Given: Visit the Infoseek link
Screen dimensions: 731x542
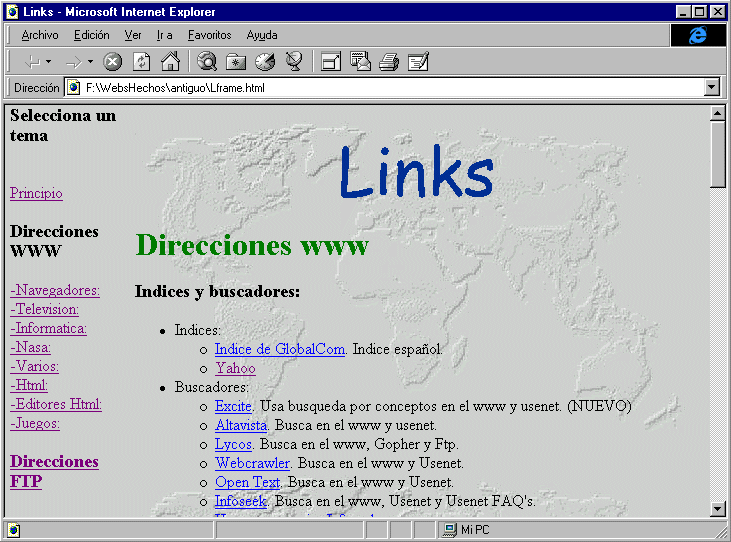Looking at the screenshot, I should click(x=241, y=501).
